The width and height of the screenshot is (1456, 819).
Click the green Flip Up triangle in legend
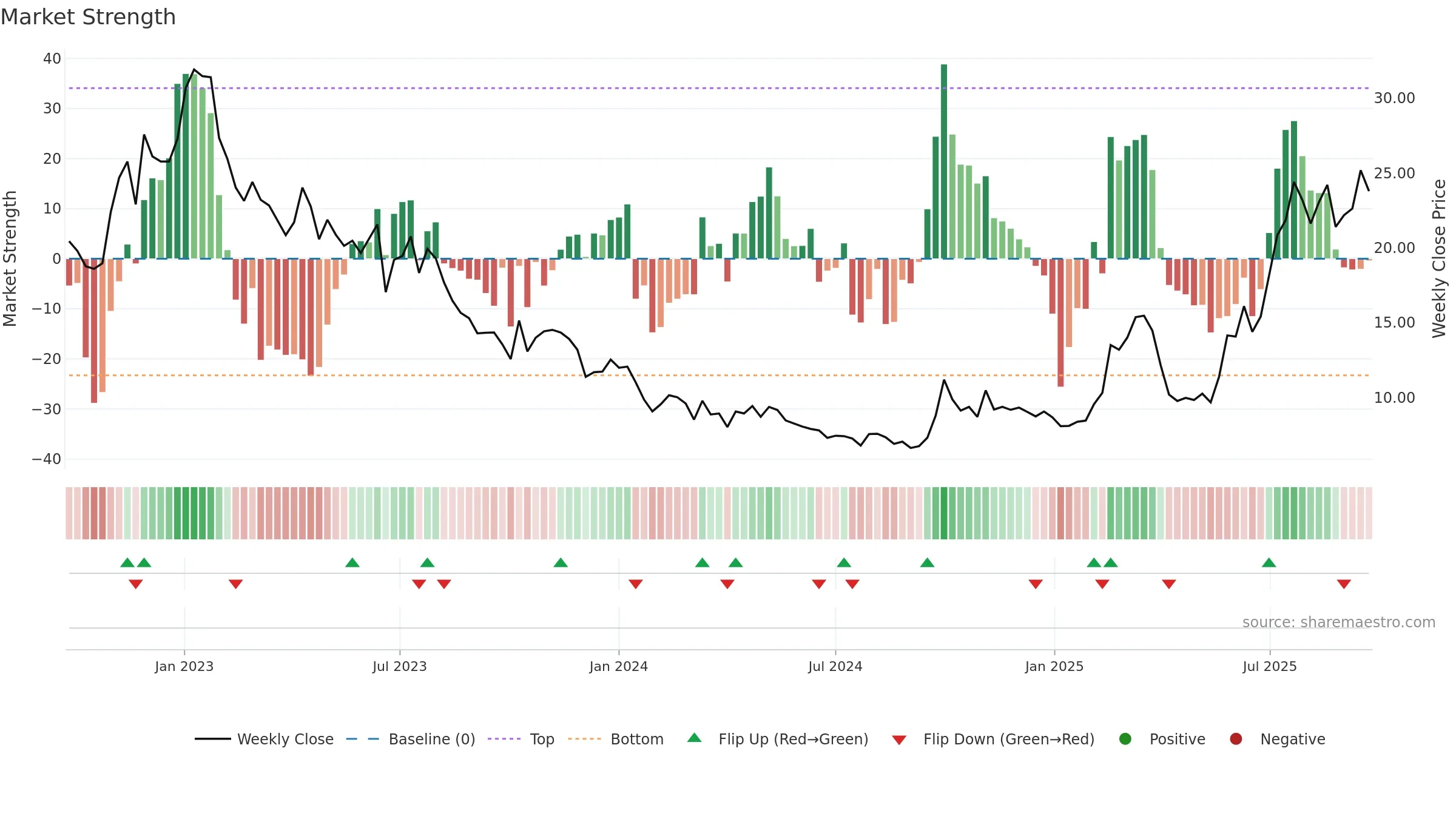pos(695,738)
